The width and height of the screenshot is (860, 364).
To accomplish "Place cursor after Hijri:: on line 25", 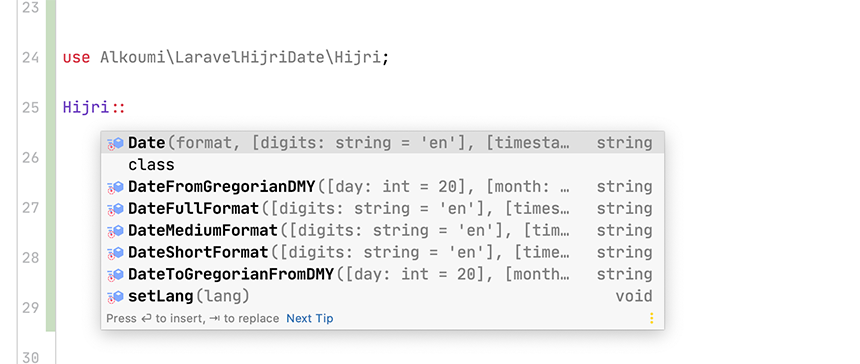I will coord(127,107).
